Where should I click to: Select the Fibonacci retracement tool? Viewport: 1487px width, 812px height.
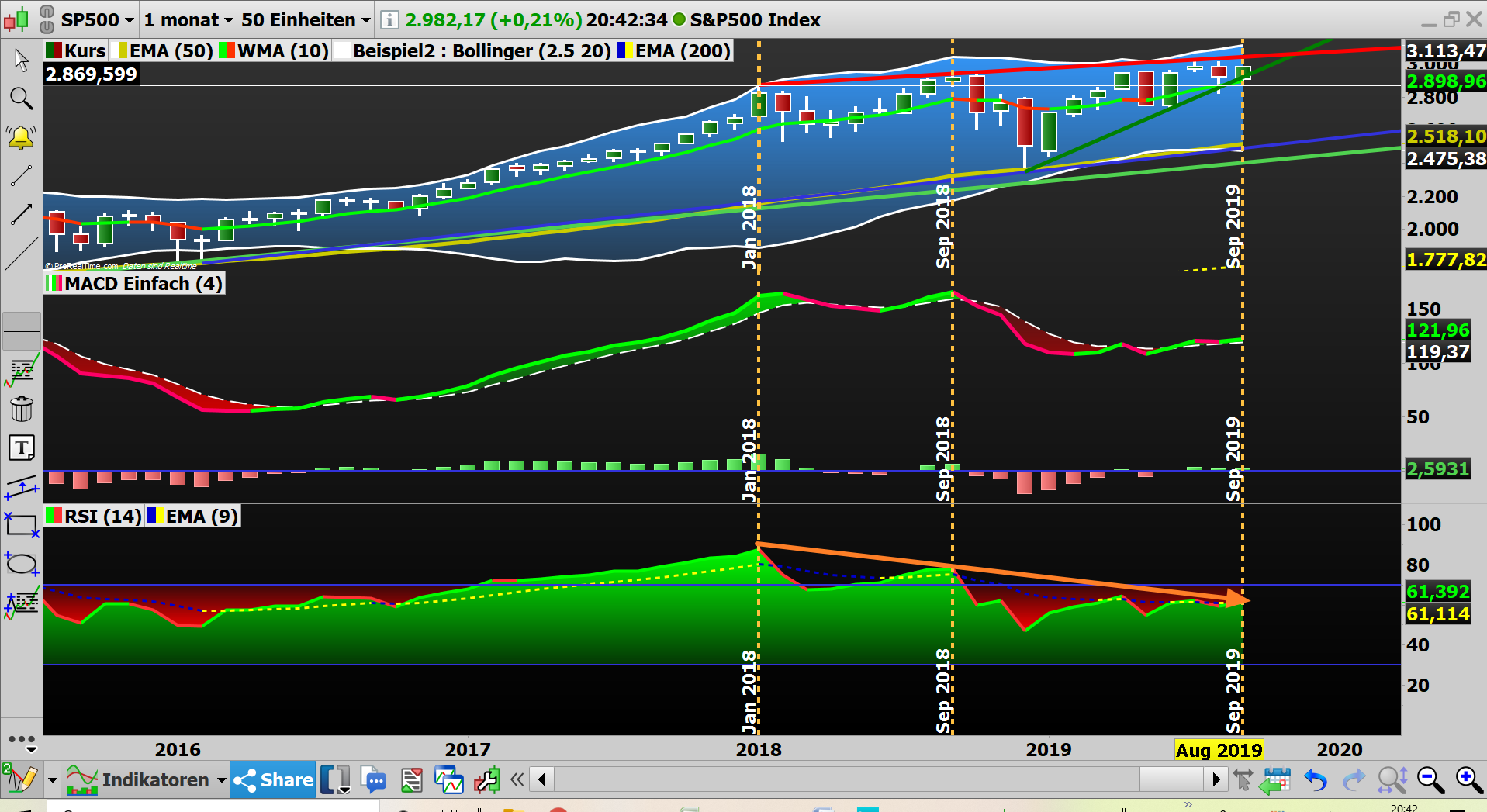coord(22,370)
